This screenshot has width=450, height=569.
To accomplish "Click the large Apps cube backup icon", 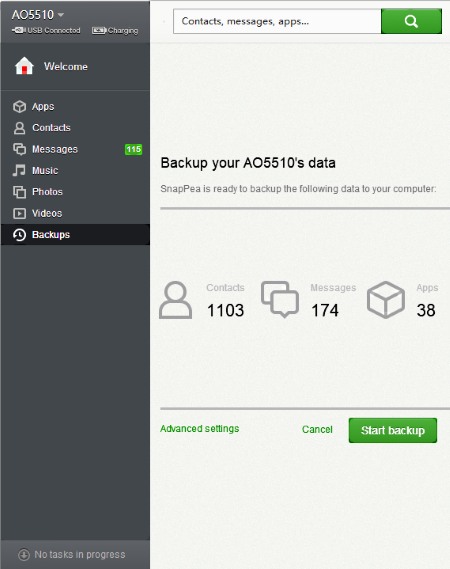I will click(386, 300).
